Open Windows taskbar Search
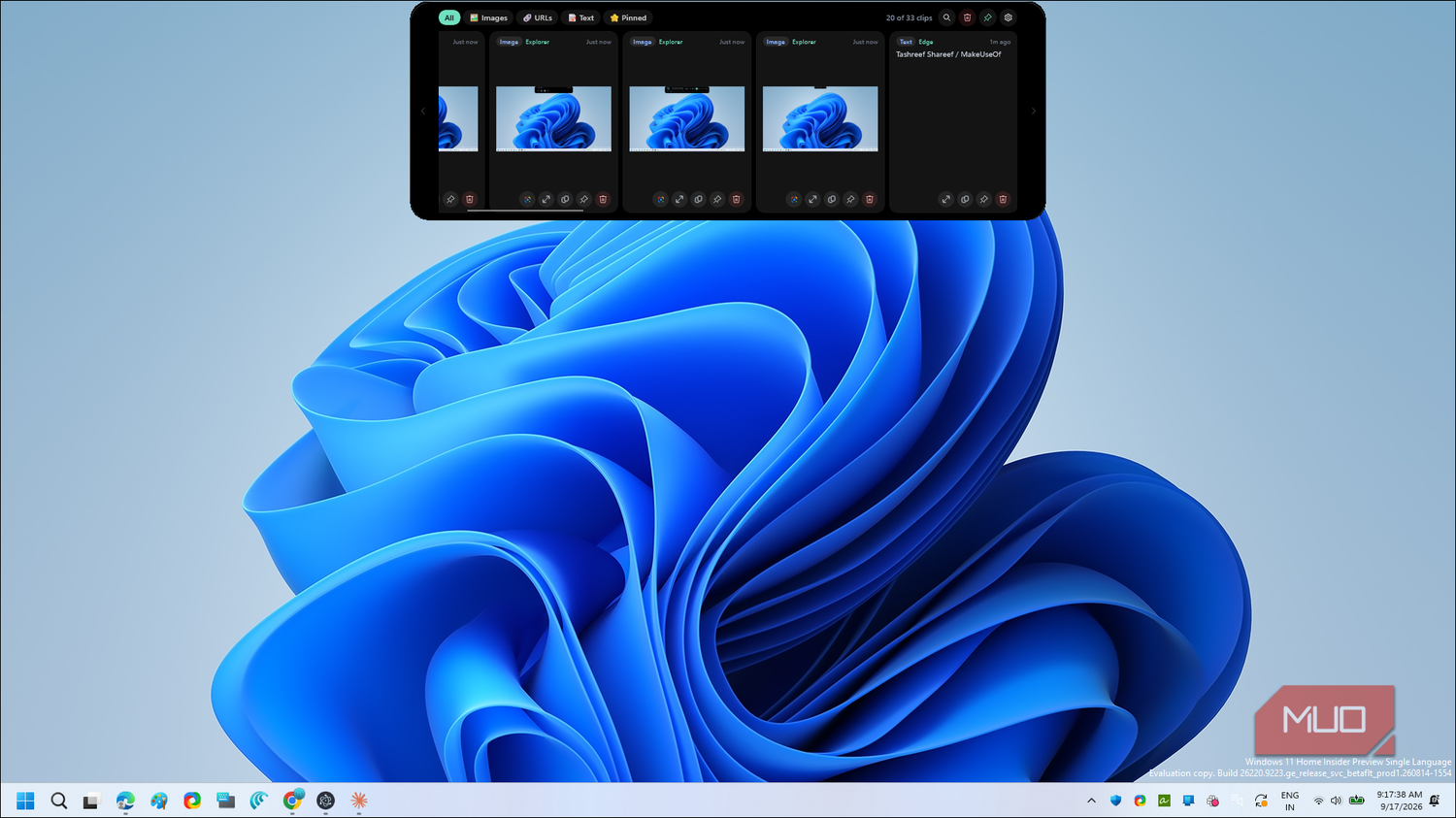Viewport: 1456px width, 818px height. pos(58,801)
